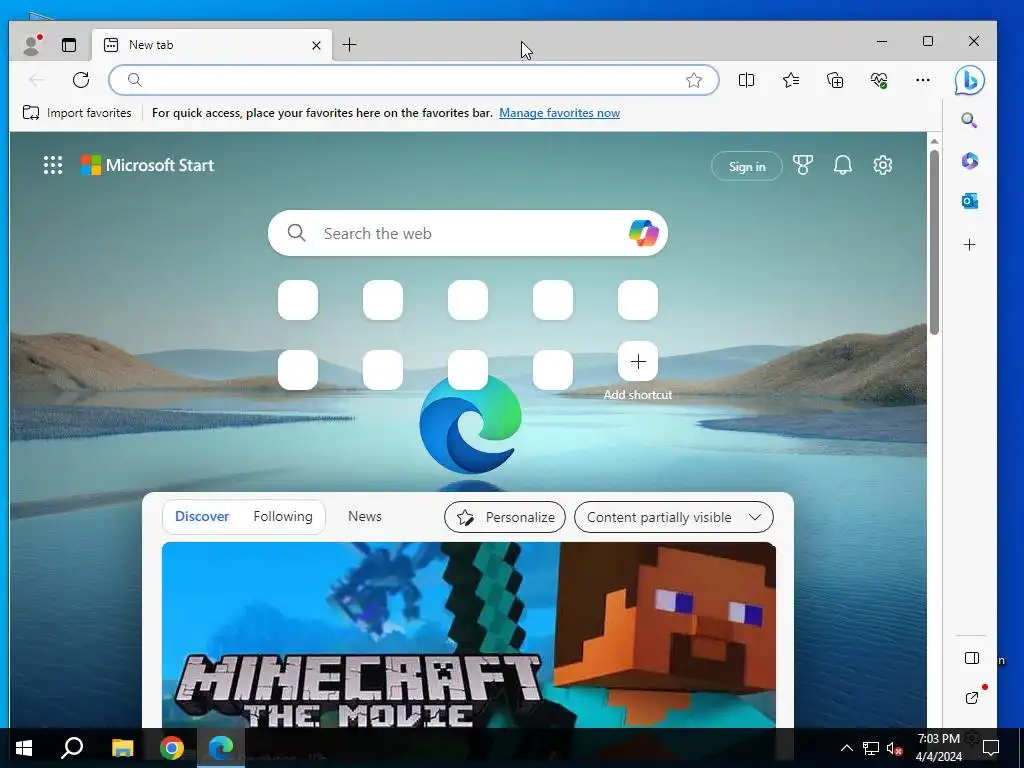Open tab actions menu icon
This screenshot has height=768, width=1024.
click(x=69, y=44)
